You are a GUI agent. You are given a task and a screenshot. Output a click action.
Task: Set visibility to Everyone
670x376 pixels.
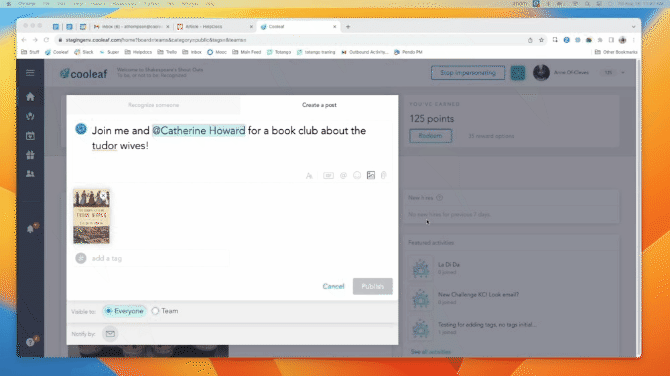tap(124, 311)
